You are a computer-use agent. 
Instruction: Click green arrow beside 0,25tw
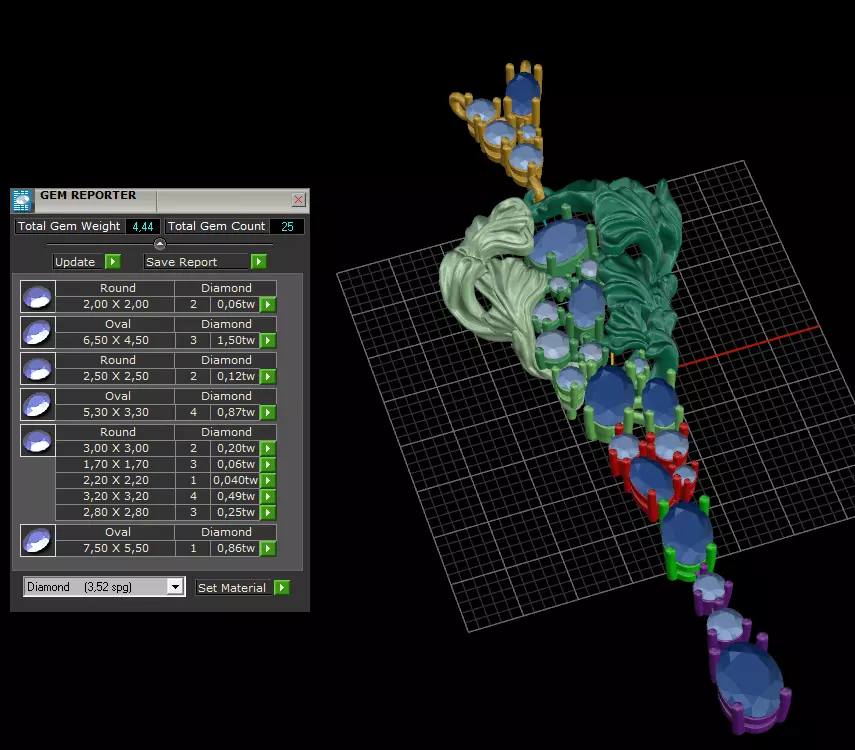click(x=268, y=513)
